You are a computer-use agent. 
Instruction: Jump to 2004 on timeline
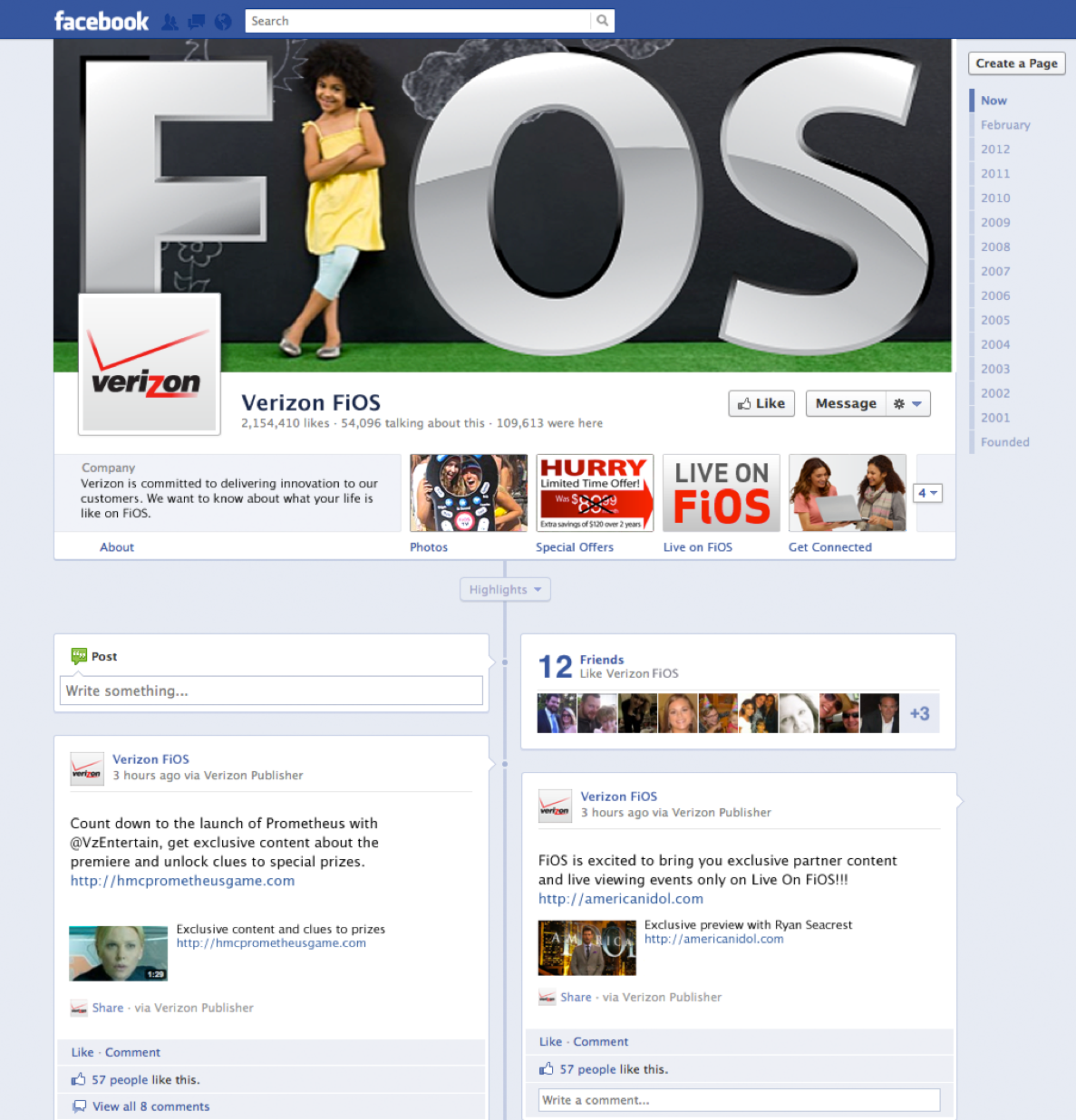[995, 345]
